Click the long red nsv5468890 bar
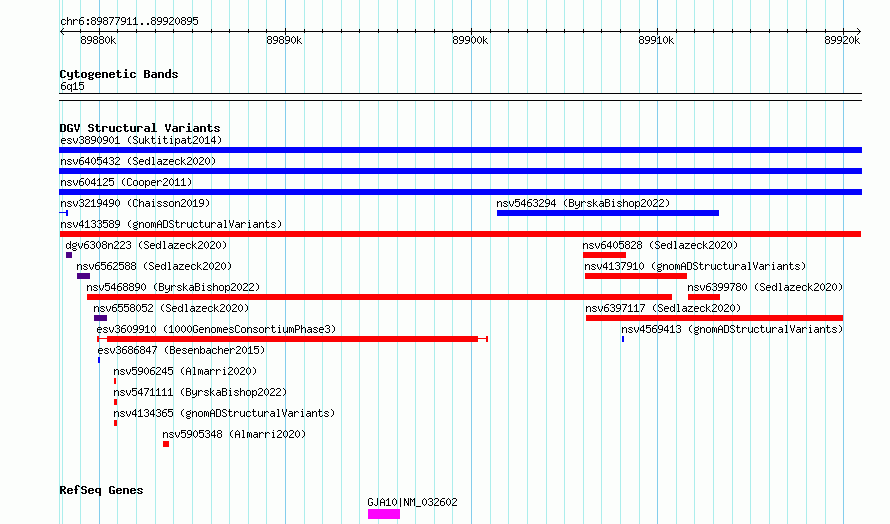 pyautogui.click(x=379, y=297)
